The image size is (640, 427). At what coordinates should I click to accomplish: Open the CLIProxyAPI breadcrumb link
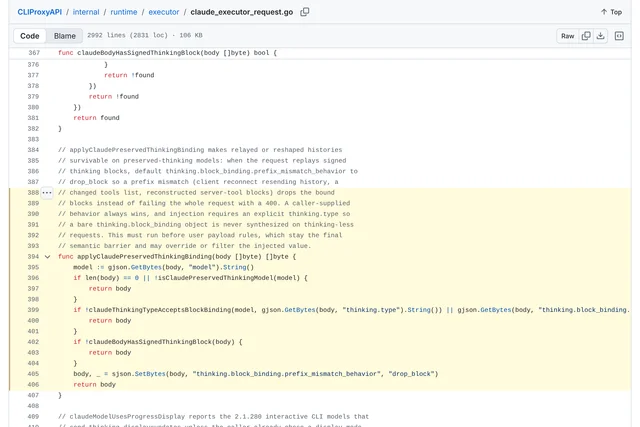(40, 12)
